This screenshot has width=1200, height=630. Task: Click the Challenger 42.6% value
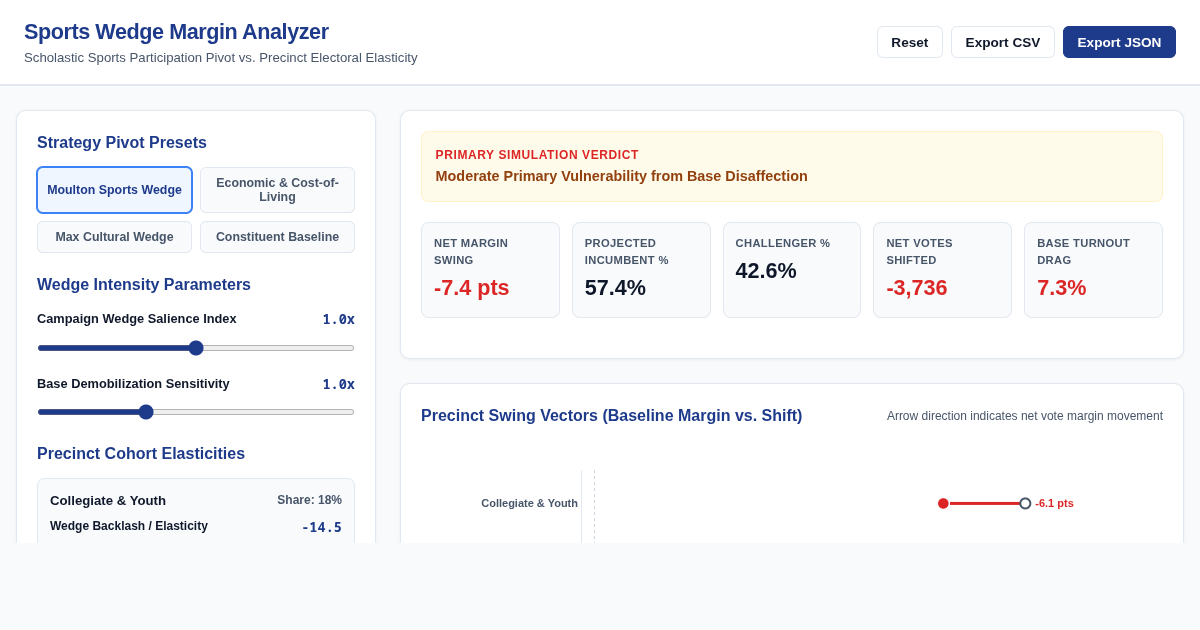[x=766, y=271]
